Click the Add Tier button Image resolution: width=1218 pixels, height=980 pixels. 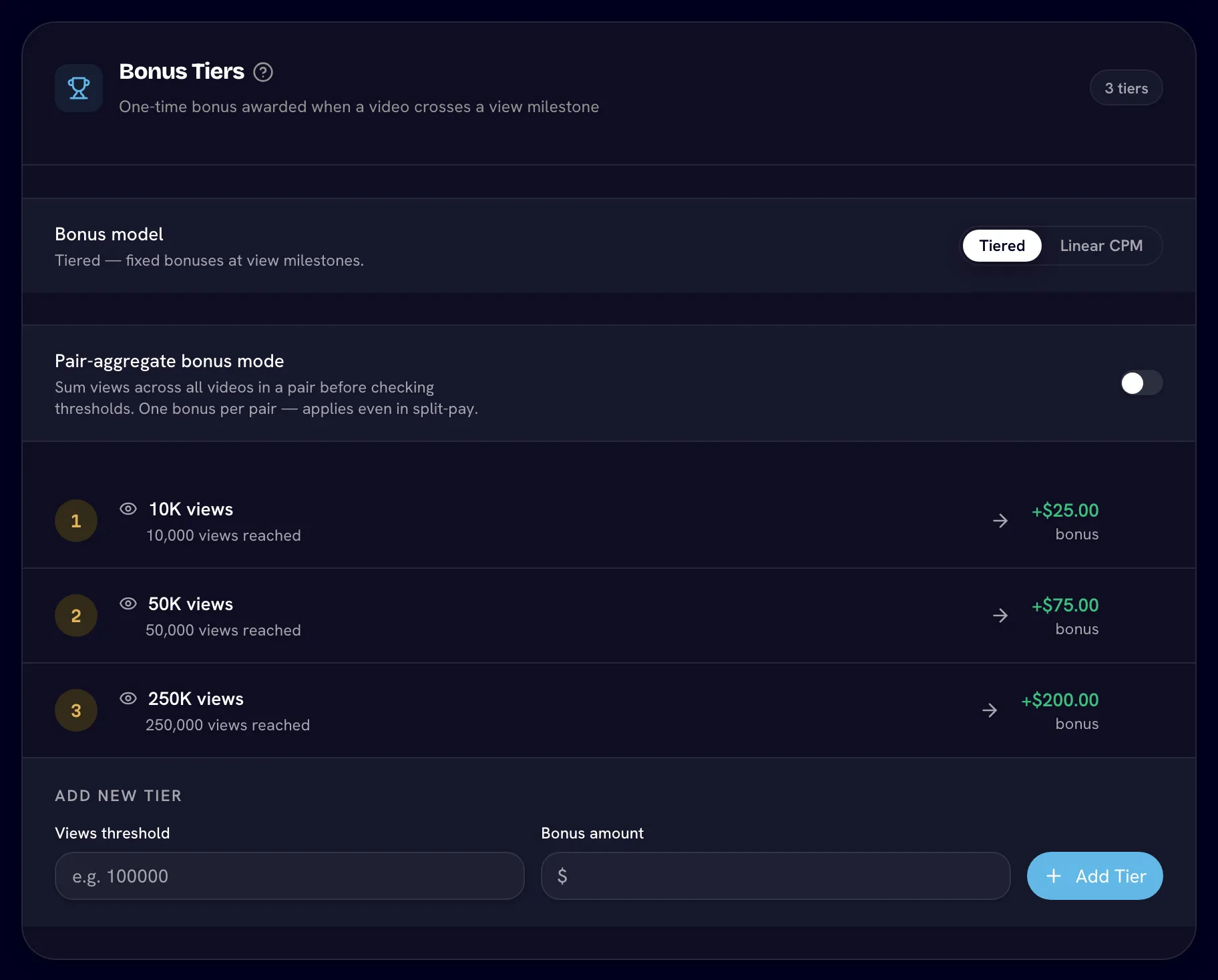pos(1094,876)
